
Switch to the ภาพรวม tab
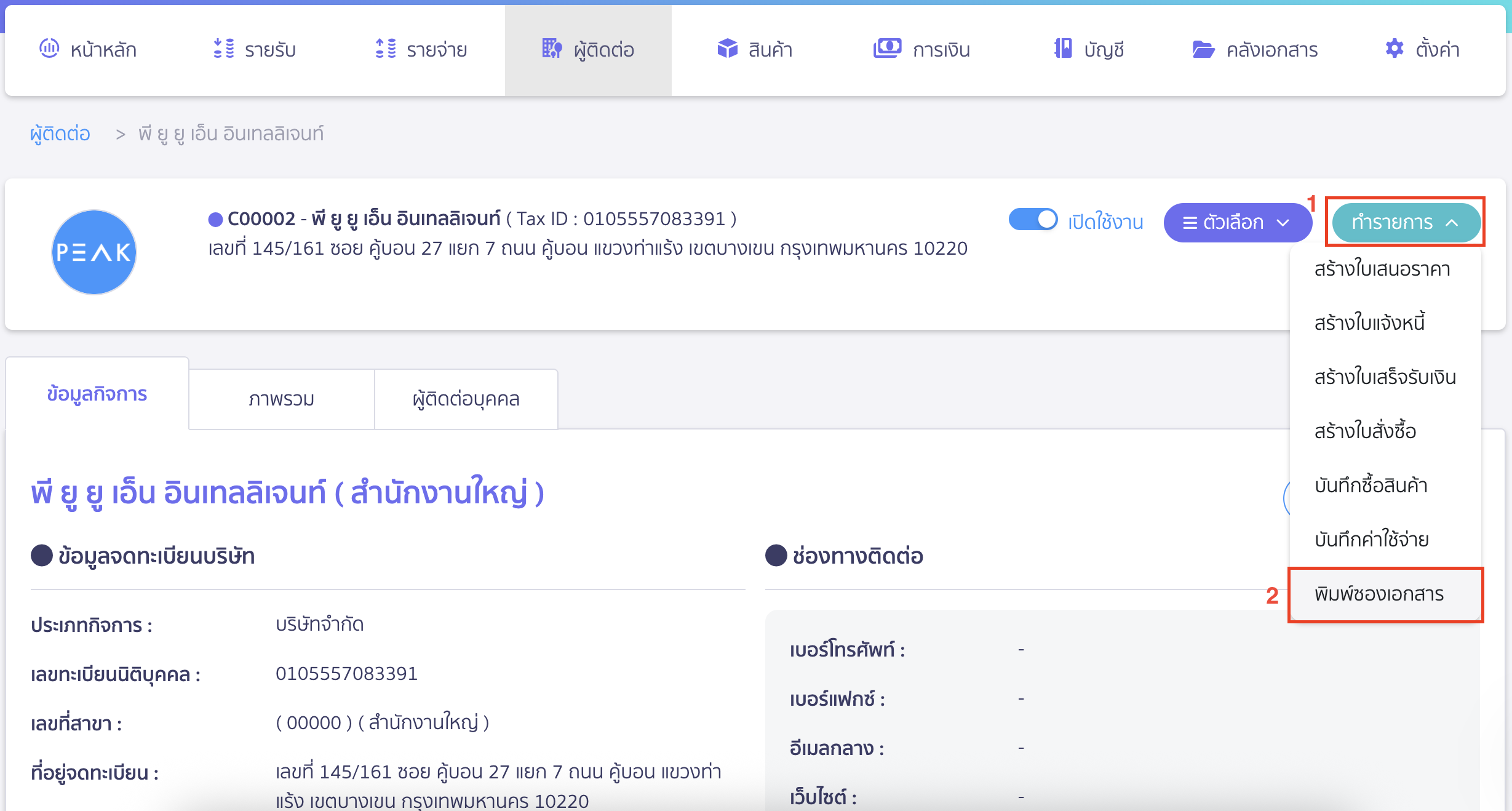[x=282, y=399]
